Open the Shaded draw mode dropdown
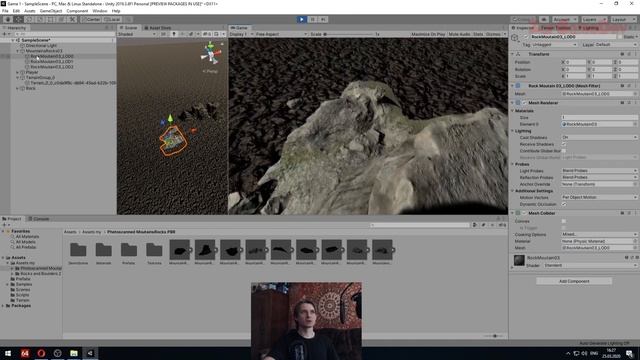 137,34
